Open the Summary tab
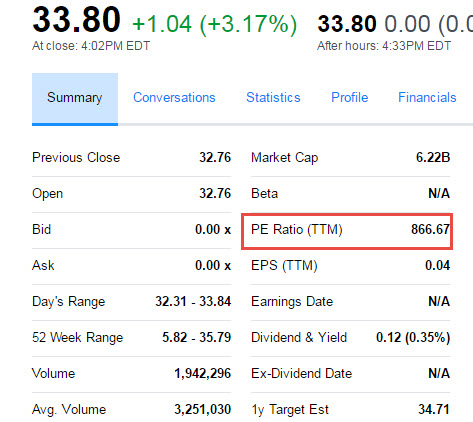This screenshot has width=473, height=422. [75, 98]
